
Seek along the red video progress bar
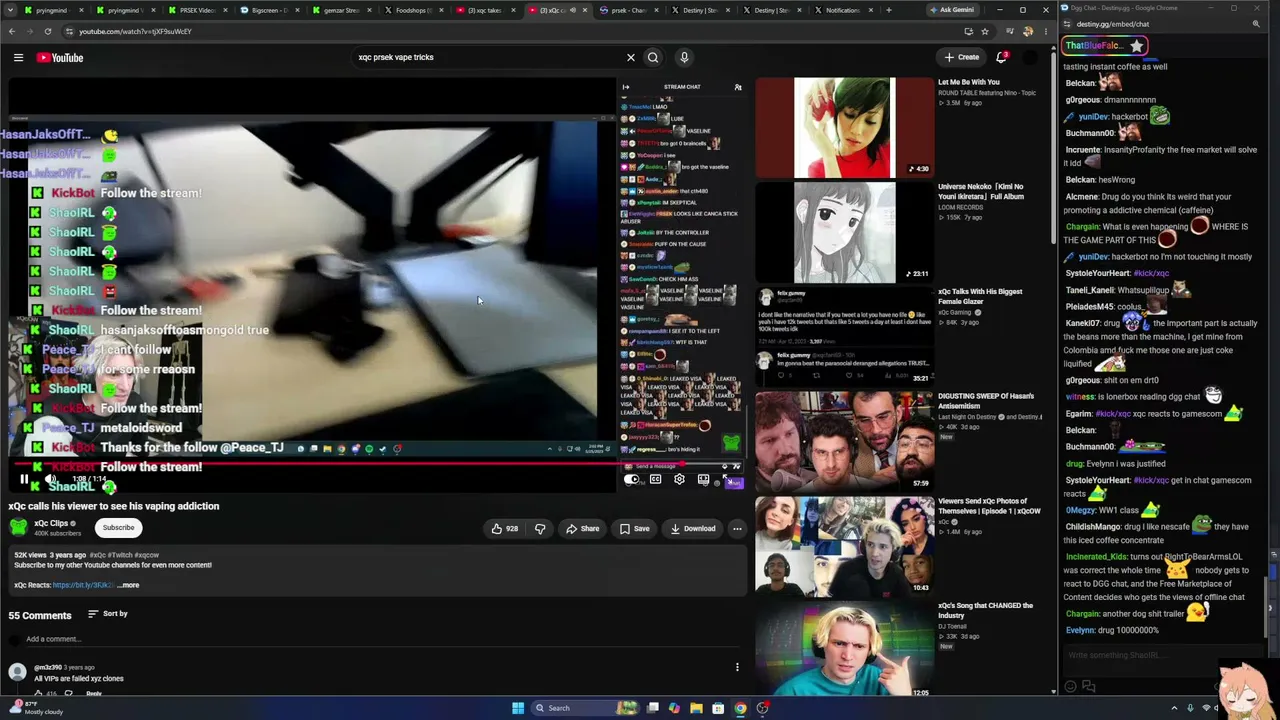click(x=378, y=464)
